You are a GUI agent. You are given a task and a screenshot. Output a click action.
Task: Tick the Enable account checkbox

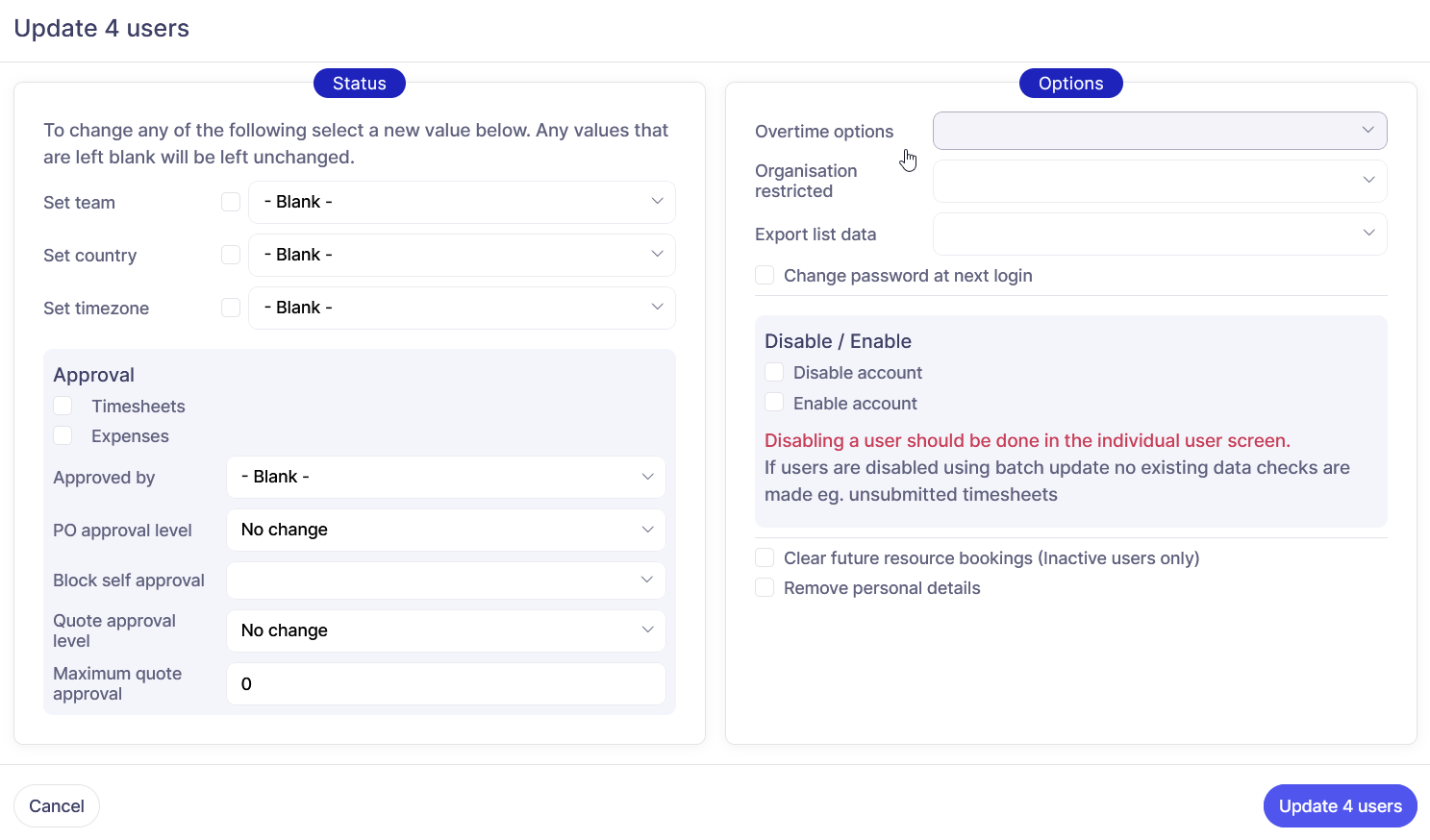(774, 403)
